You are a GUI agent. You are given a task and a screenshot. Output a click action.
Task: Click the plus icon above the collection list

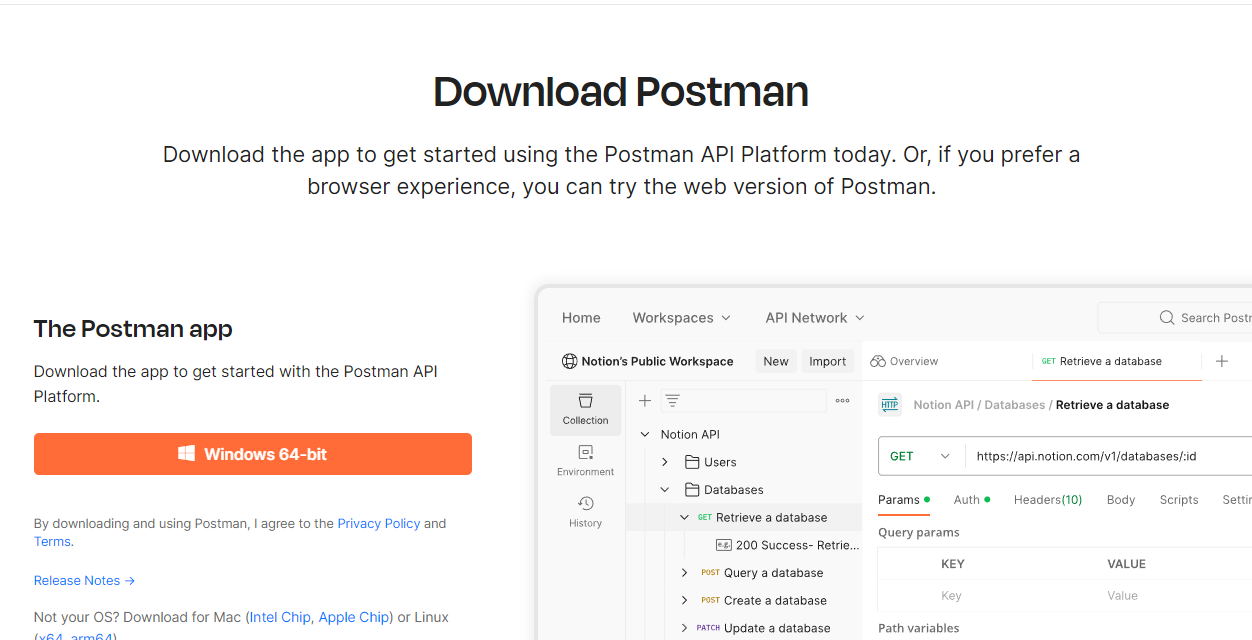645,400
